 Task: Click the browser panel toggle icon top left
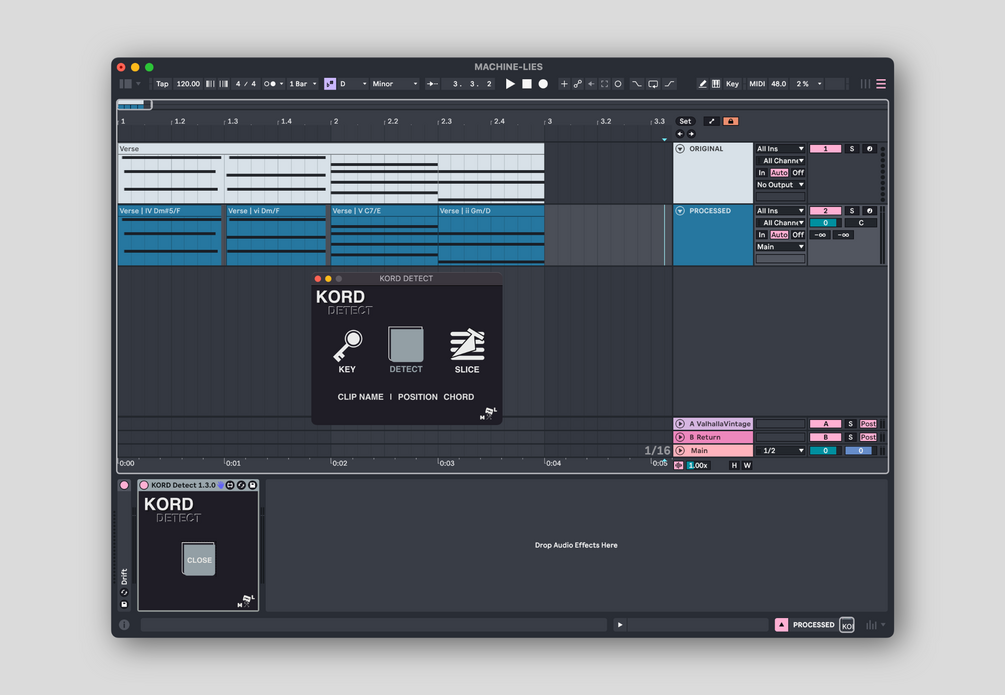click(126, 84)
